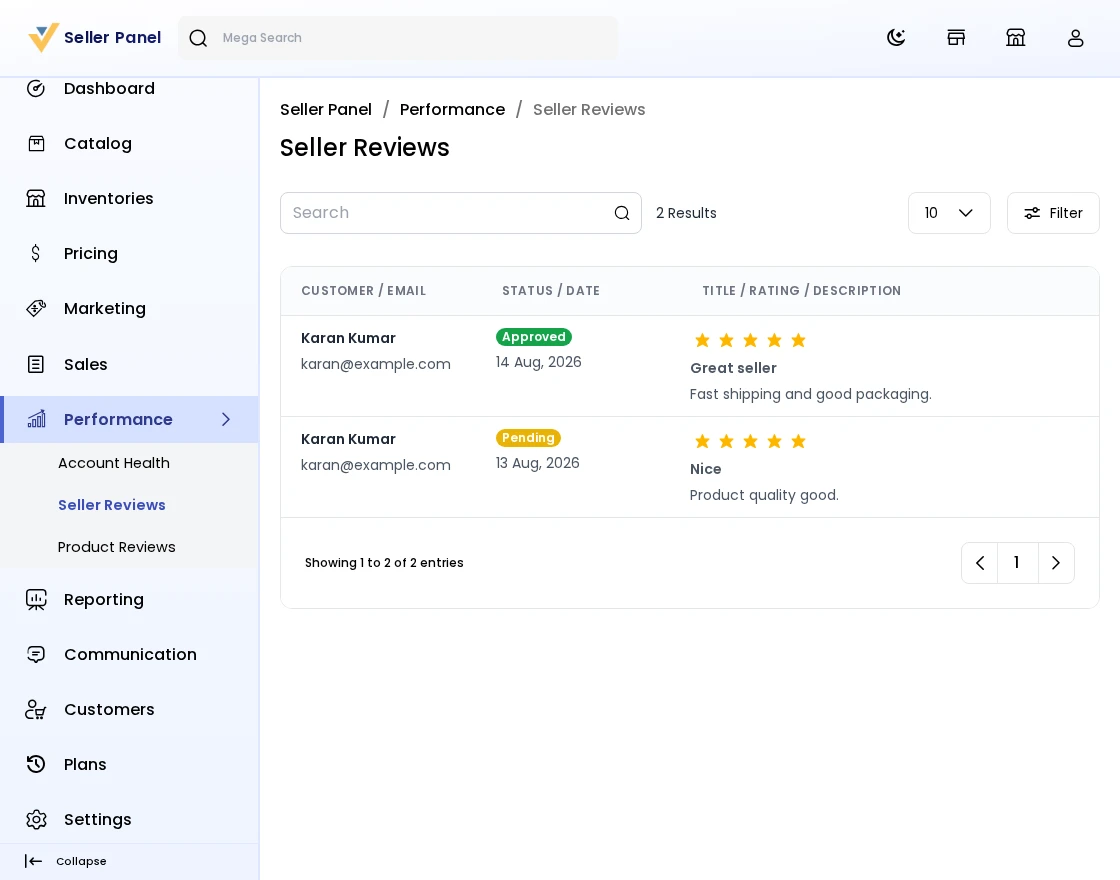The image size is (1120, 880).
Task: Go to previous page arrow
Action: point(980,563)
